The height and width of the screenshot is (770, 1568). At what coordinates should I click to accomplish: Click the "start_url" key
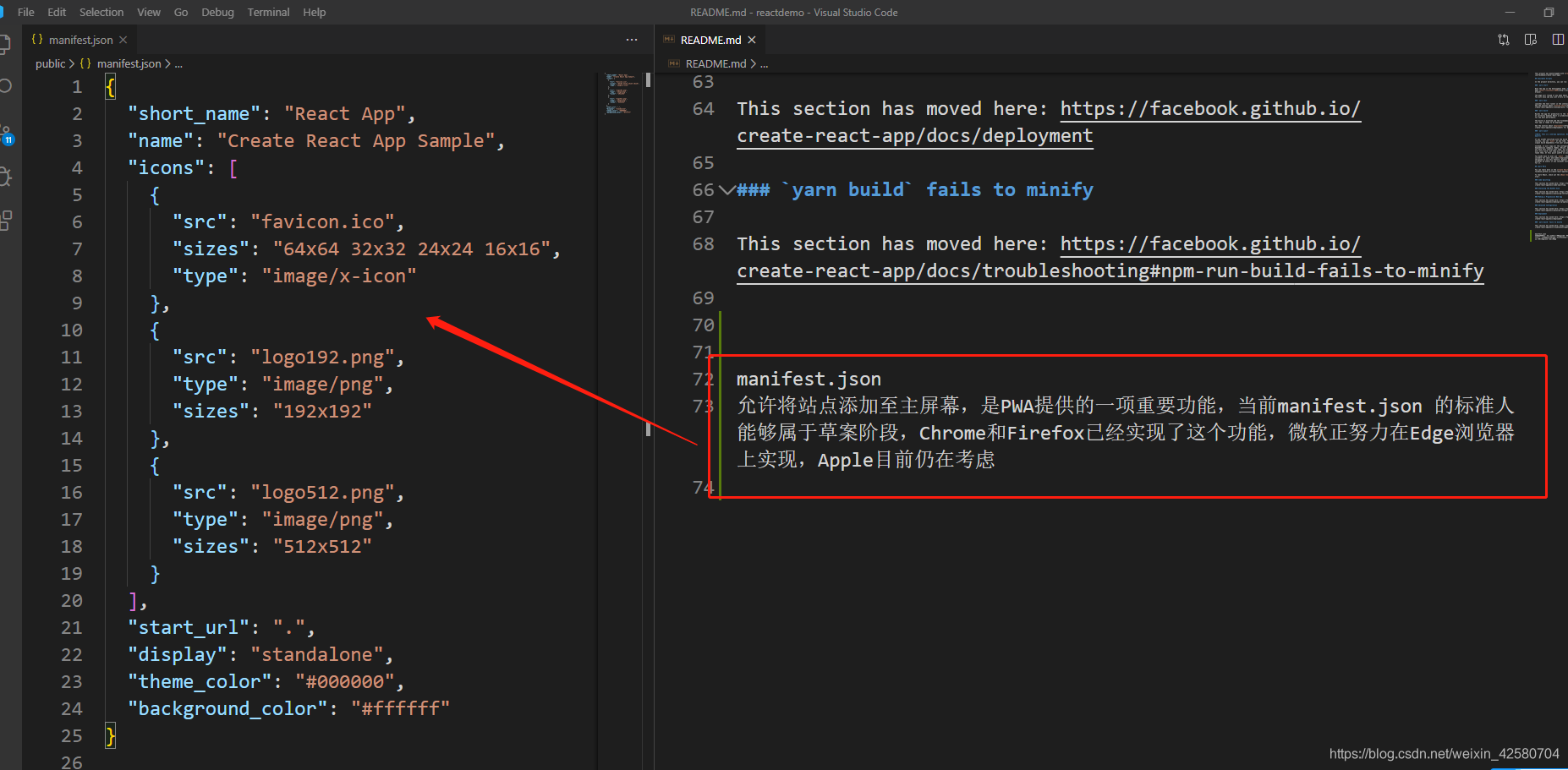[189, 628]
